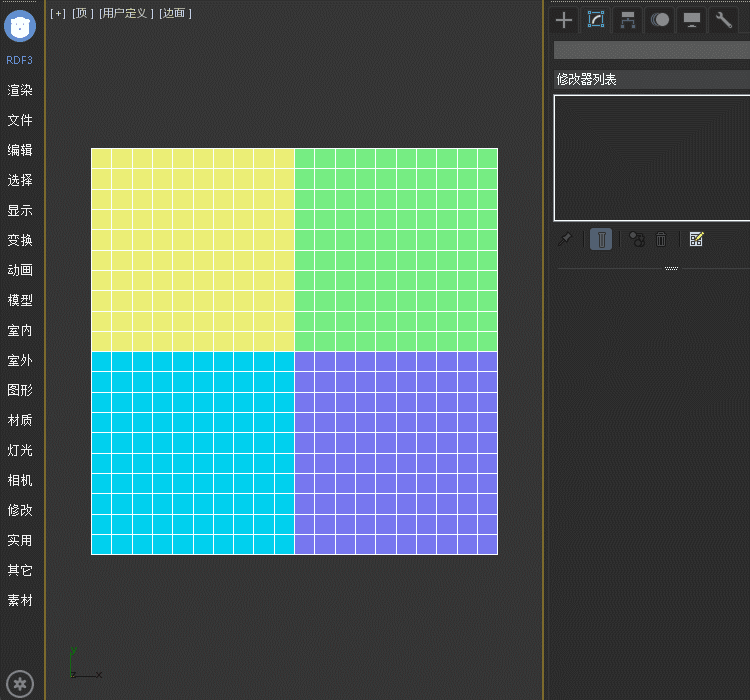The width and height of the screenshot is (750, 700).
Task: Toggle Show End Result button
Action: click(x=601, y=239)
